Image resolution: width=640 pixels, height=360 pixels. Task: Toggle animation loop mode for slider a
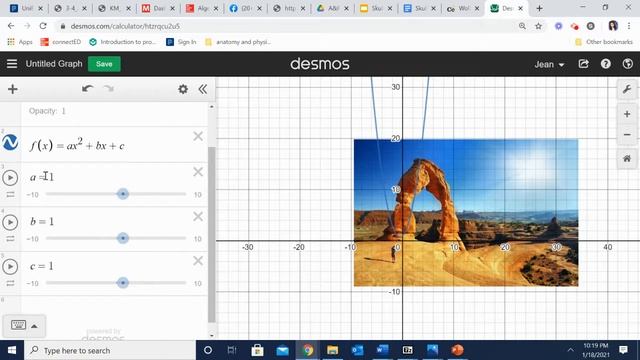pyautogui.click(x=10, y=195)
